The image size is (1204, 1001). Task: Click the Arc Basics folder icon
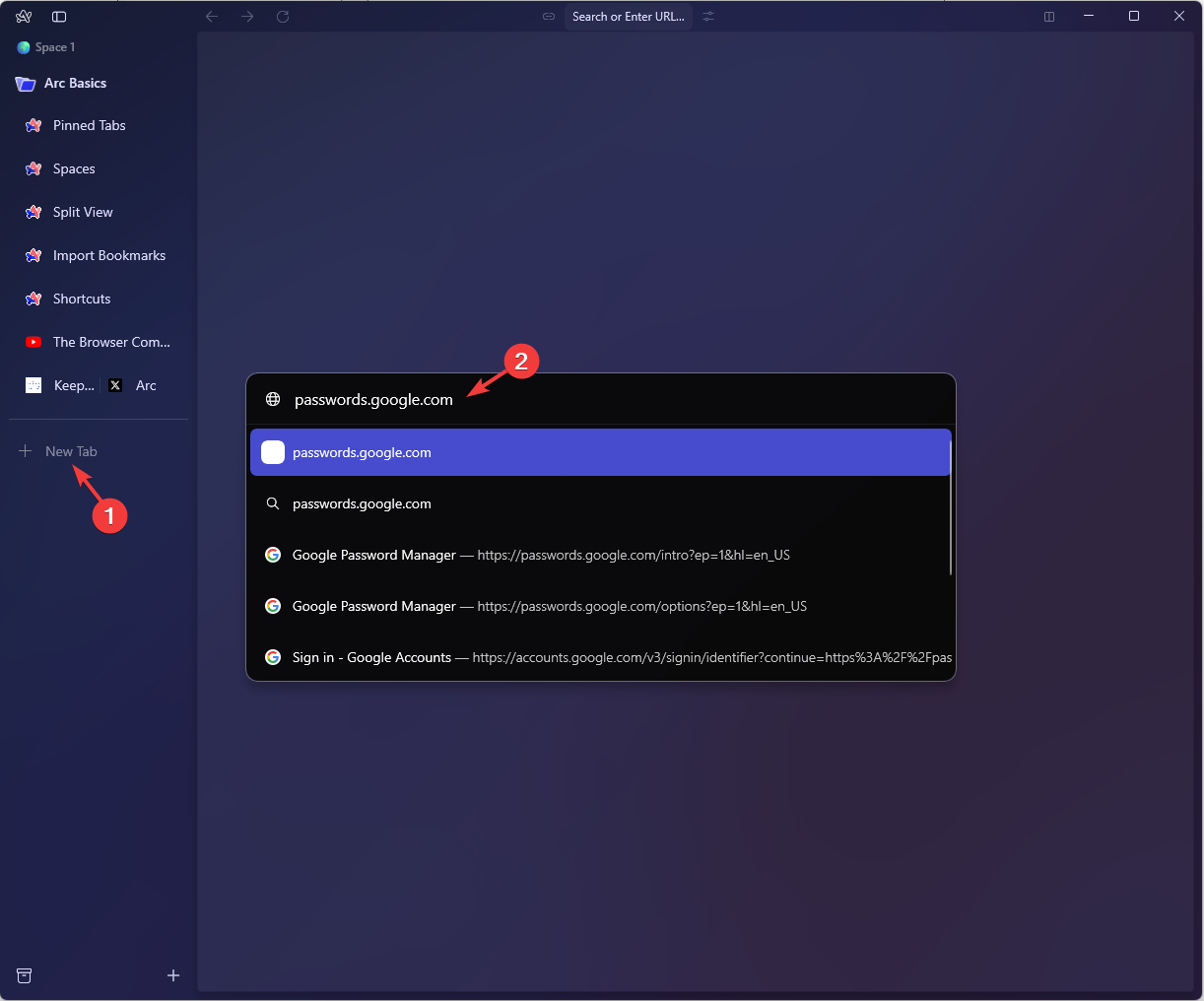coord(26,84)
